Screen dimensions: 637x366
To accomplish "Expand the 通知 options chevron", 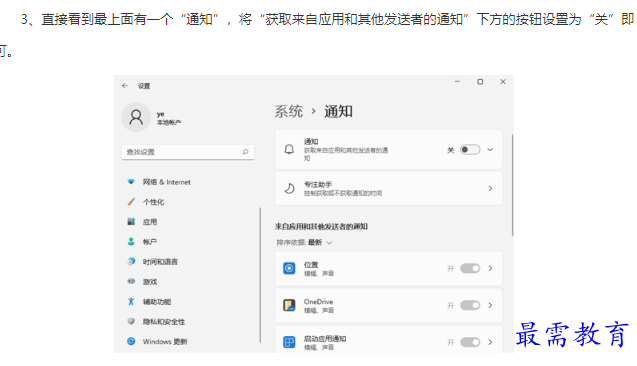I will pos(490,149).
